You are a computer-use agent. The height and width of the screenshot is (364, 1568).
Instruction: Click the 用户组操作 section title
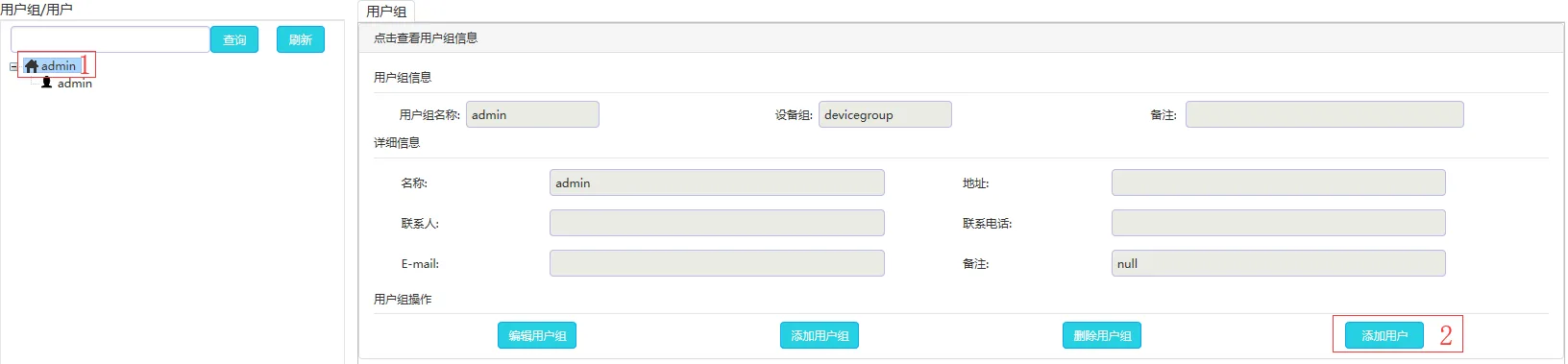(x=403, y=299)
